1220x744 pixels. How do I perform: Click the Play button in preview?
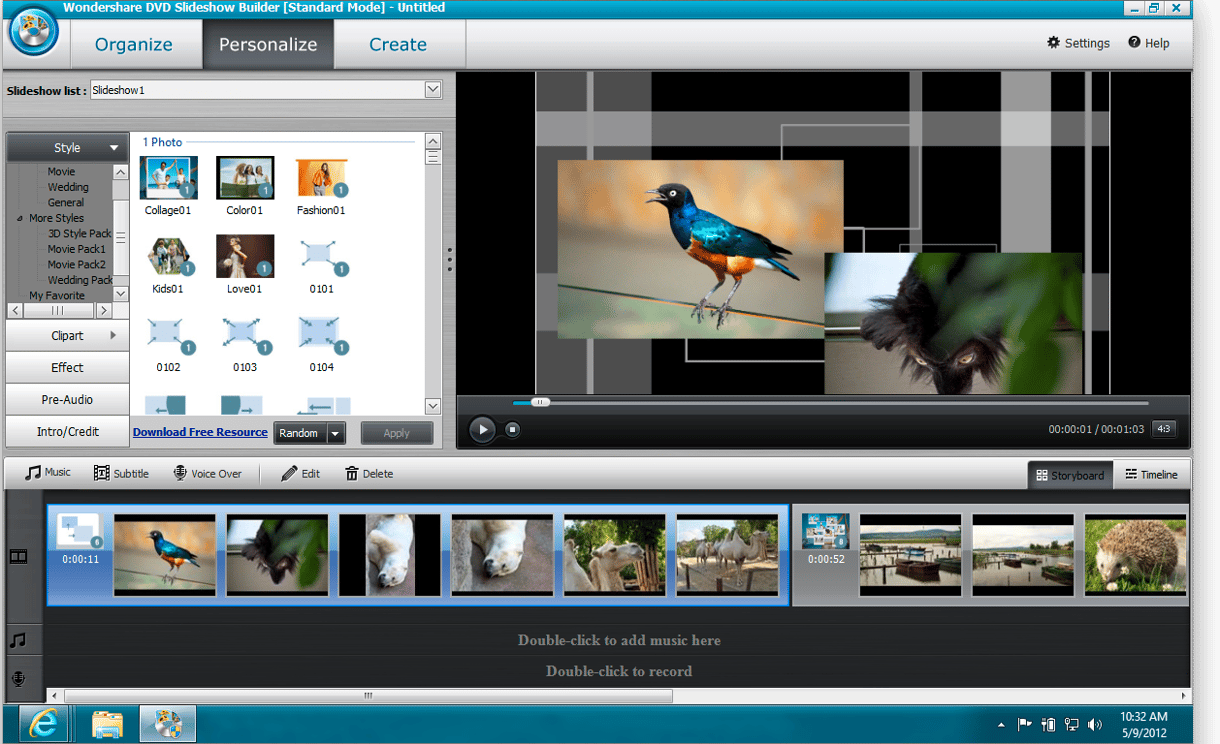click(482, 430)
